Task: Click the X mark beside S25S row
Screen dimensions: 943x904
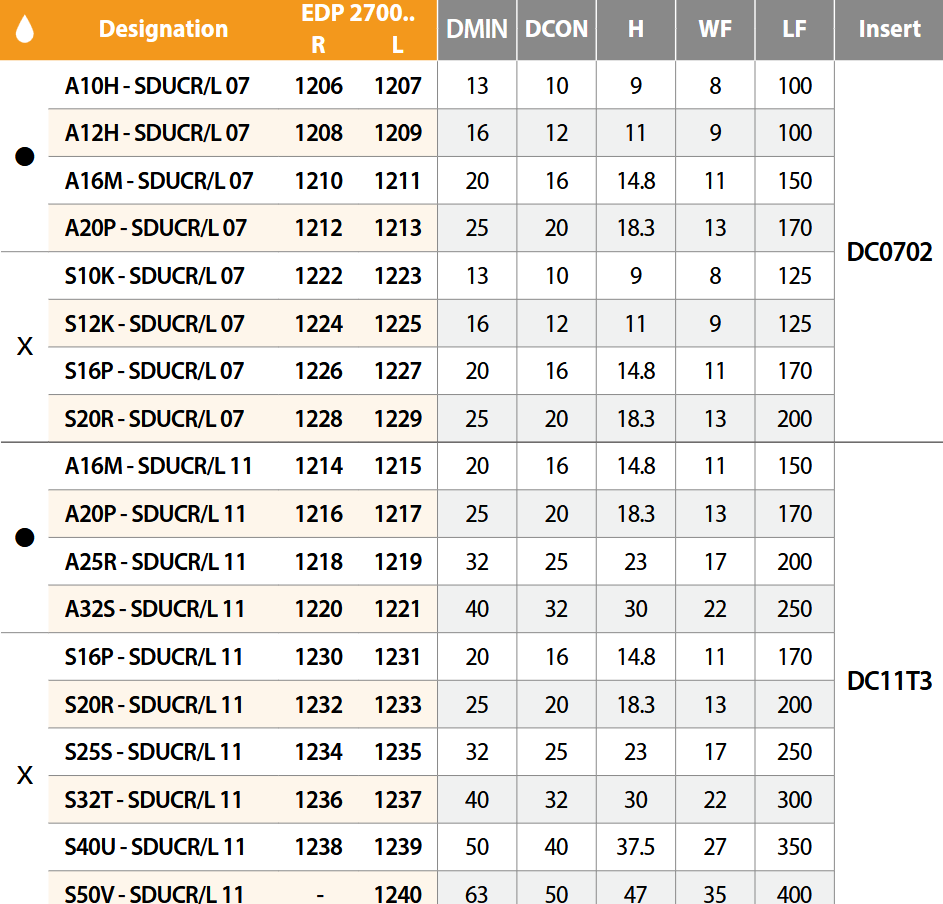Action: [26, 775]
